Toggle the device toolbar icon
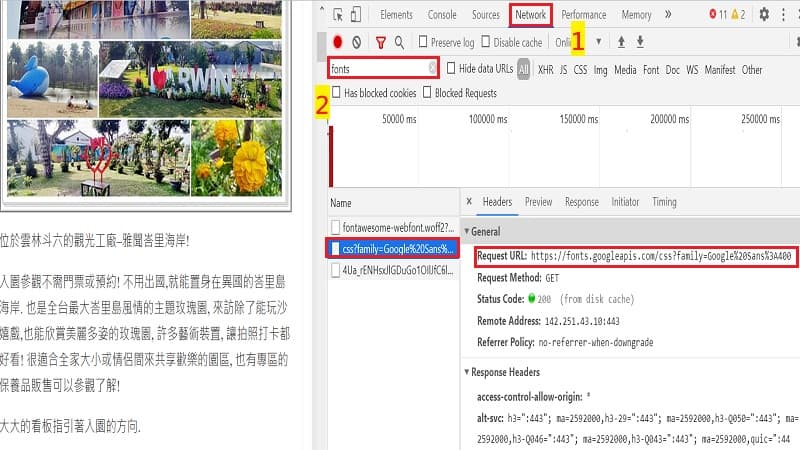The height and width of the screenshot is (450, 800). click(358, 15)
